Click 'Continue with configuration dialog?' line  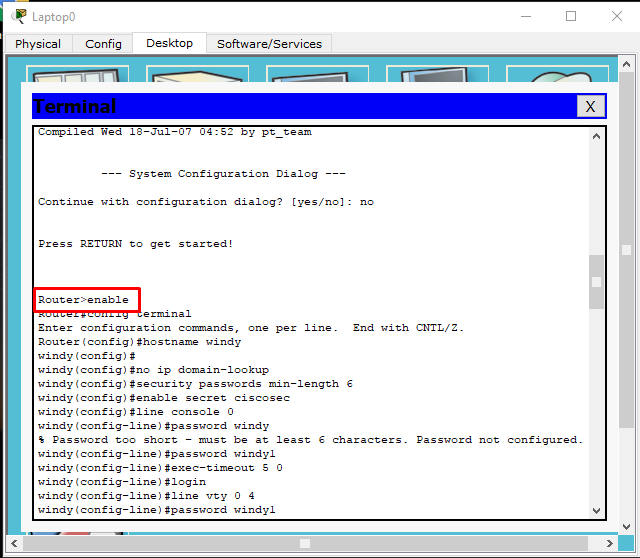[x=206, y=202]
